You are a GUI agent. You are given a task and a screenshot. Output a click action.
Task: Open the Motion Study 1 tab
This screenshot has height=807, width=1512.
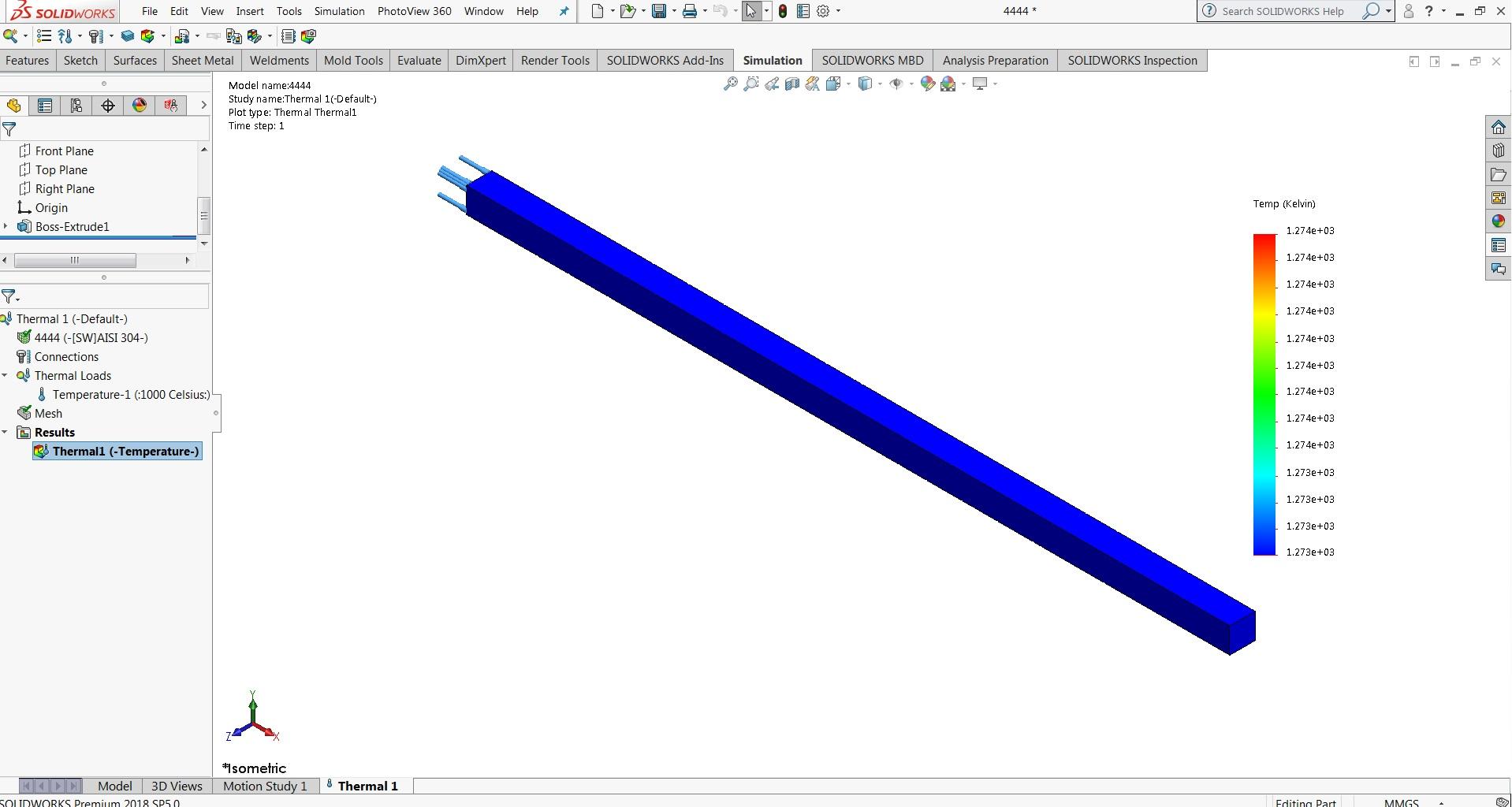(265, 786)
